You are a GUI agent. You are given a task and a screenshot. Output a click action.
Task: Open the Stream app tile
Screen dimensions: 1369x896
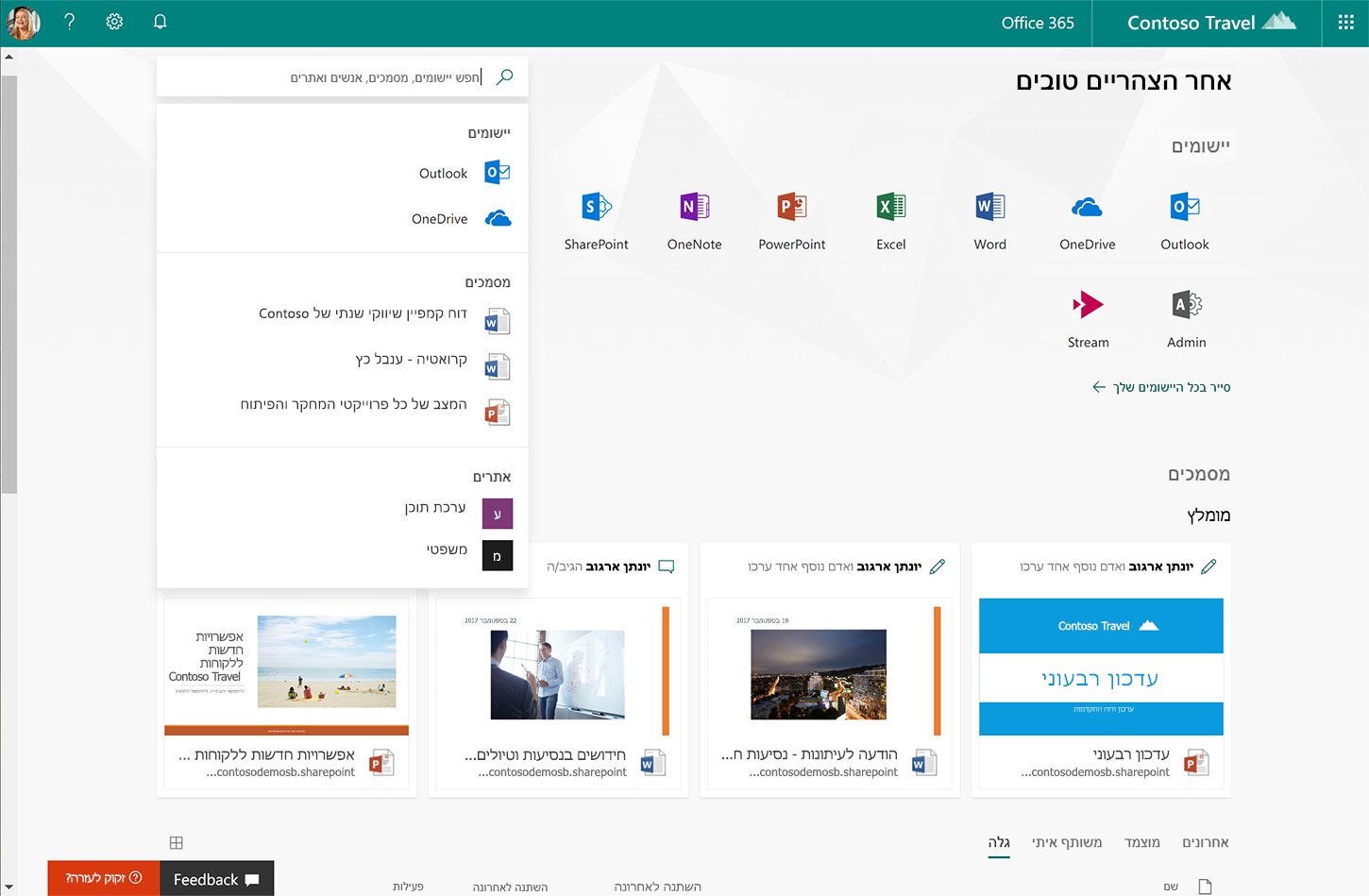[x=1089, y=319]
